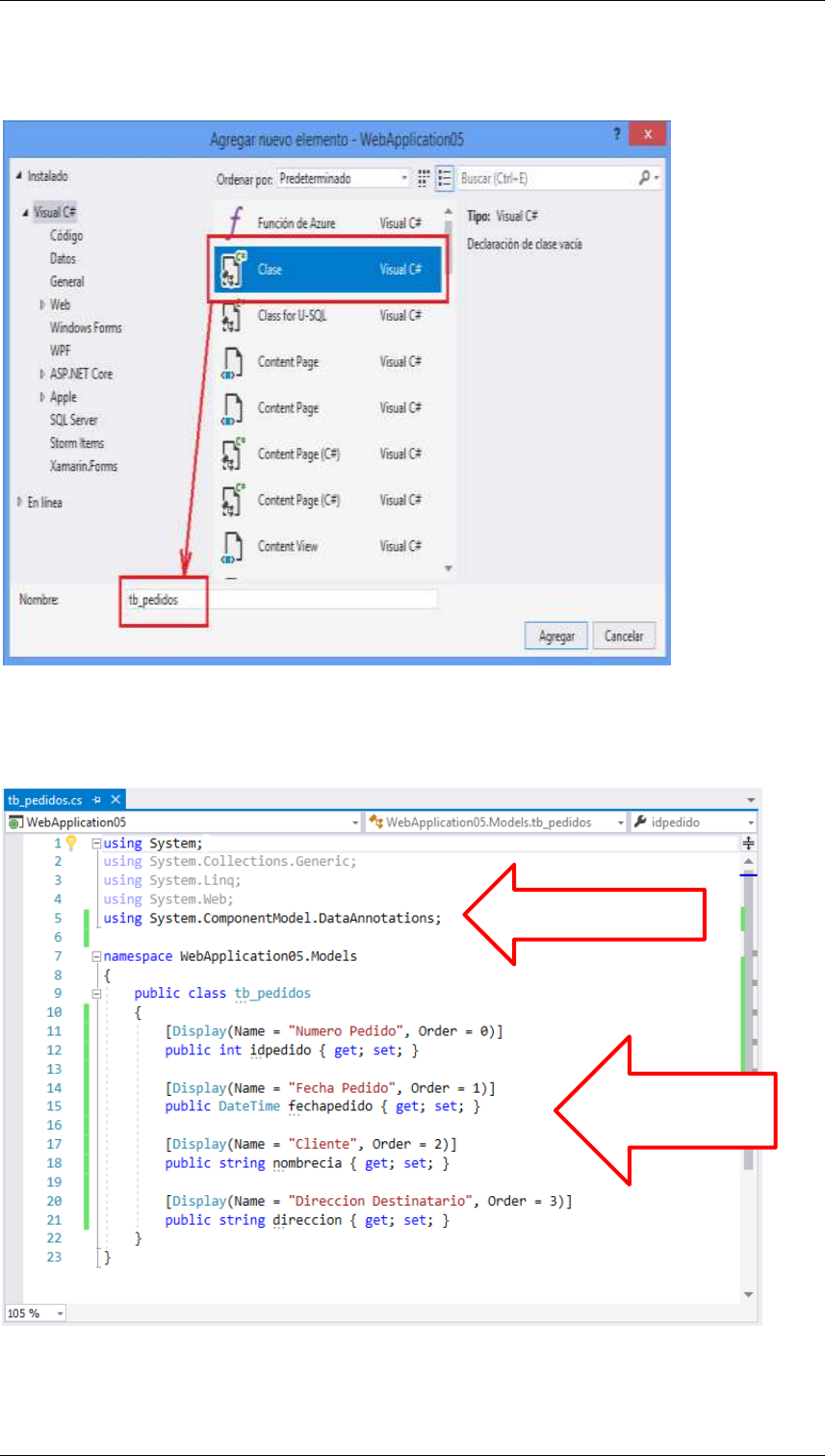Screen dimensions: 825x1456
Task: Click the Buscar (Ctrl+E) search field
Action: pyautogui.click(x=547, y=179)
